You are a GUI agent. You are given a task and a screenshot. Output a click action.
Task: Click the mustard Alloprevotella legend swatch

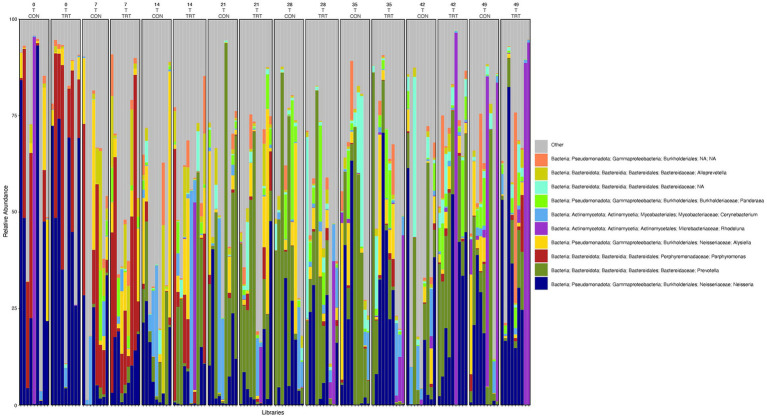(541, 173)
